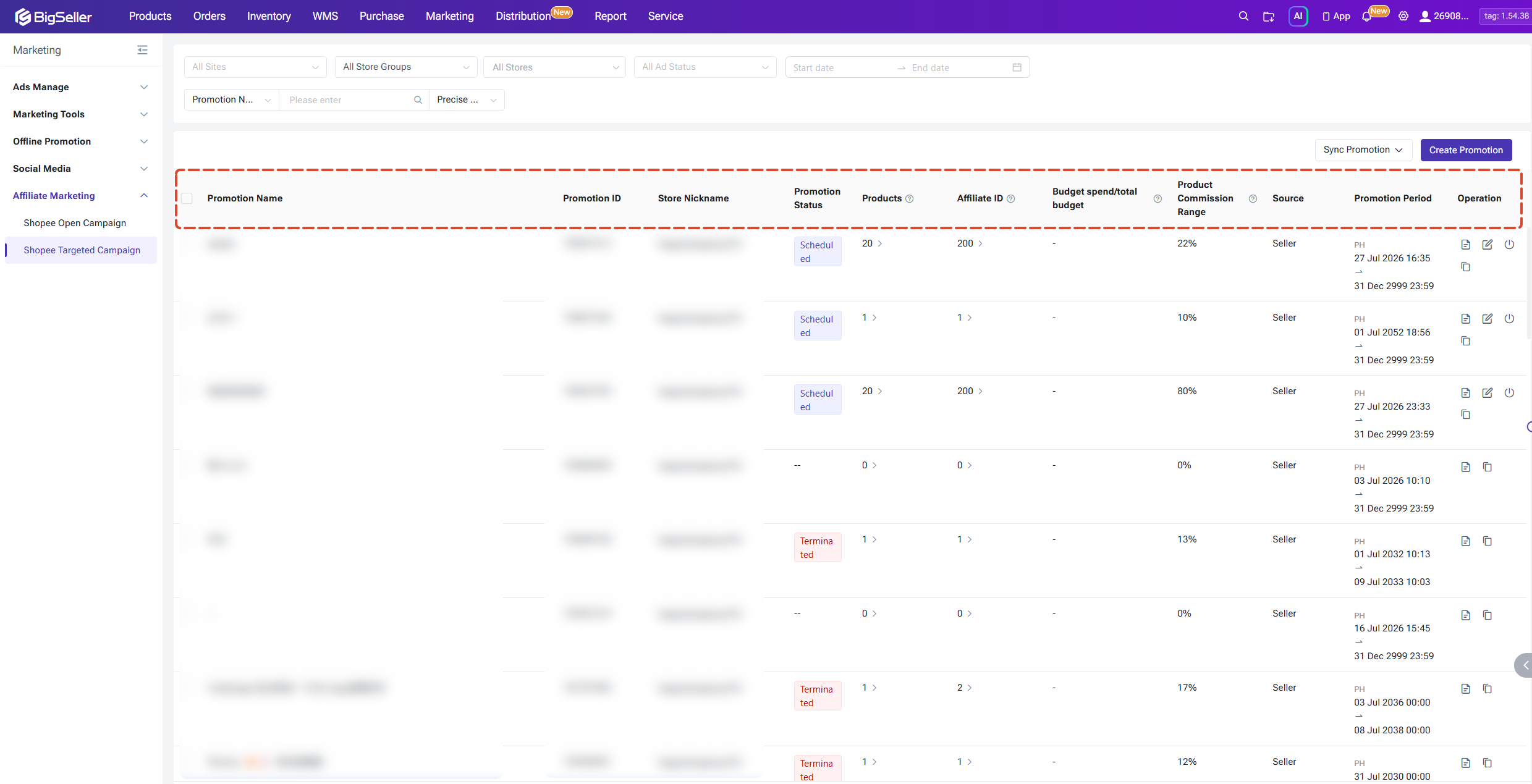The image size is (1532, 784).
Task: Open 20 products link in 22% row
Action: click(872, 243)
